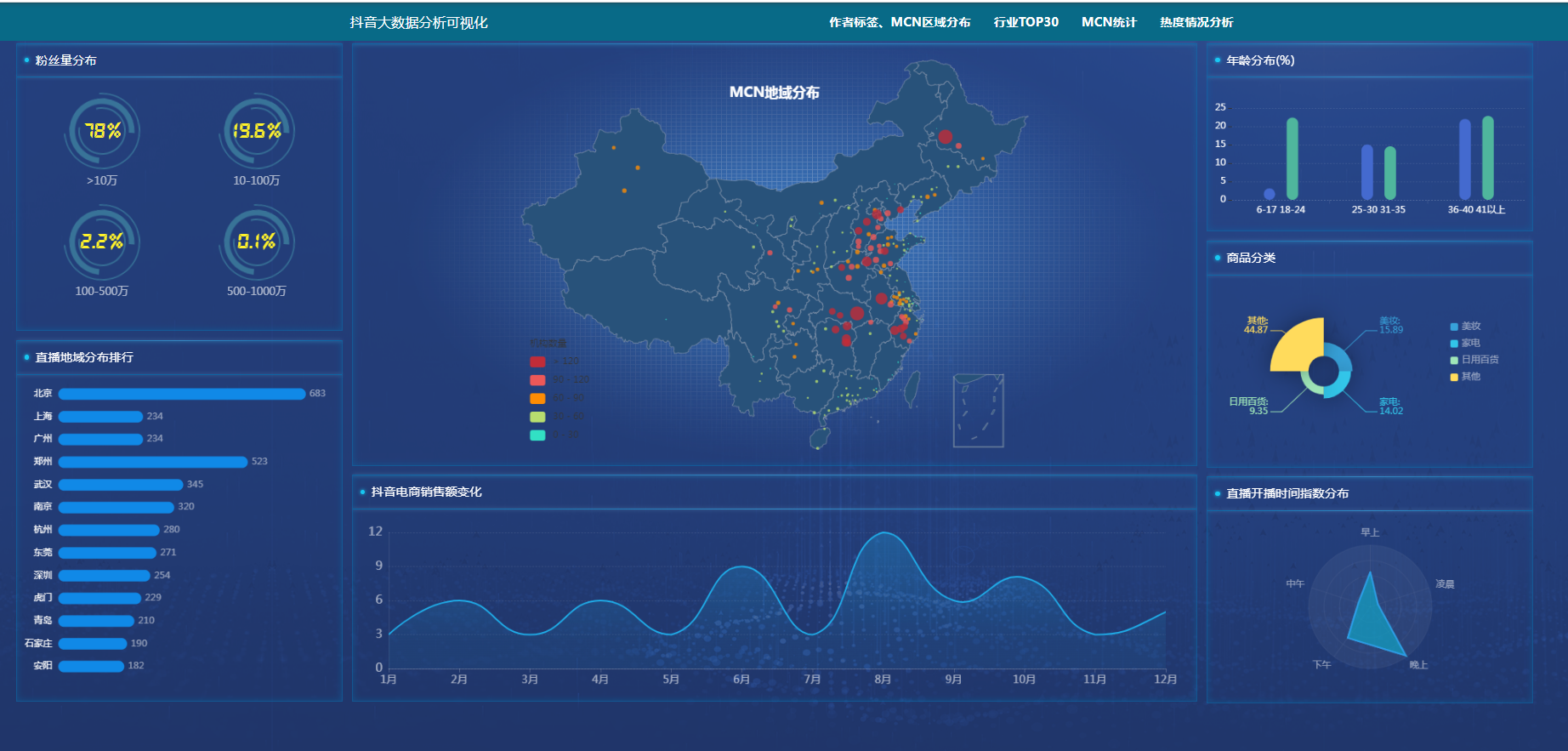This screenshot has width=1568, height=751.
Task: Toggle the 30 - 60 green legend swatch
Action: pos(537,417)
